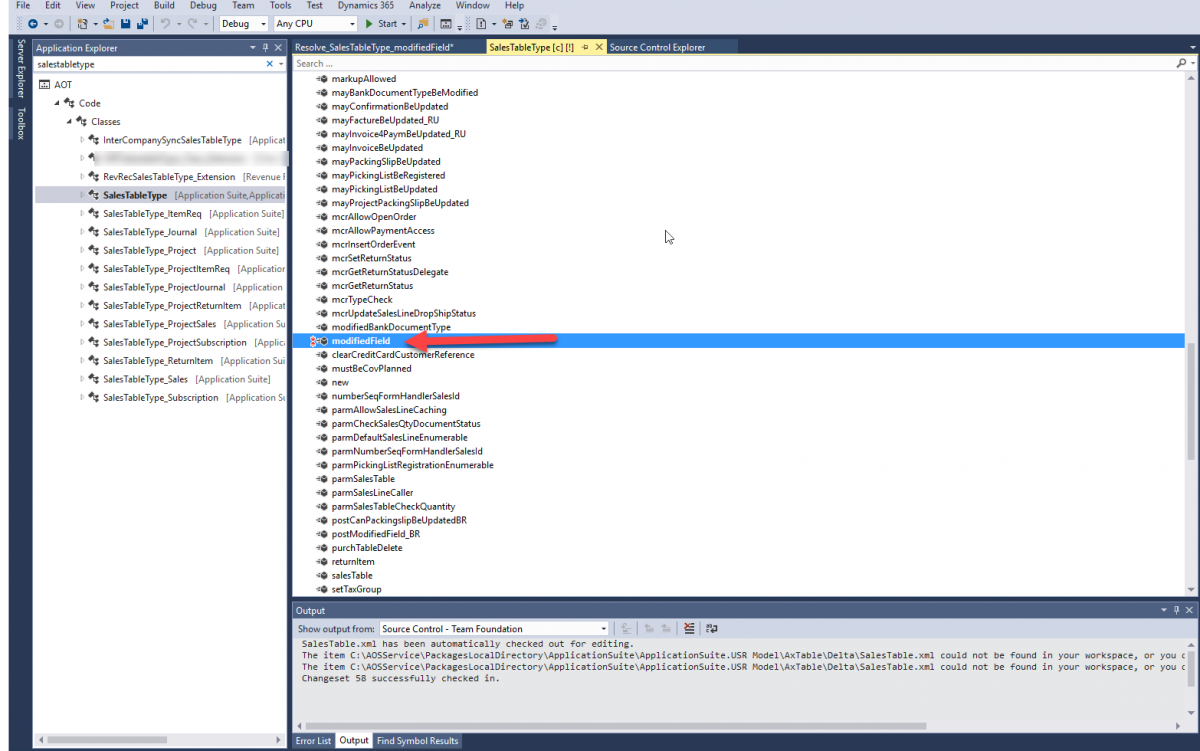Collapse the Code node in AOT
Screen dimensions: 1200x751
57,103
